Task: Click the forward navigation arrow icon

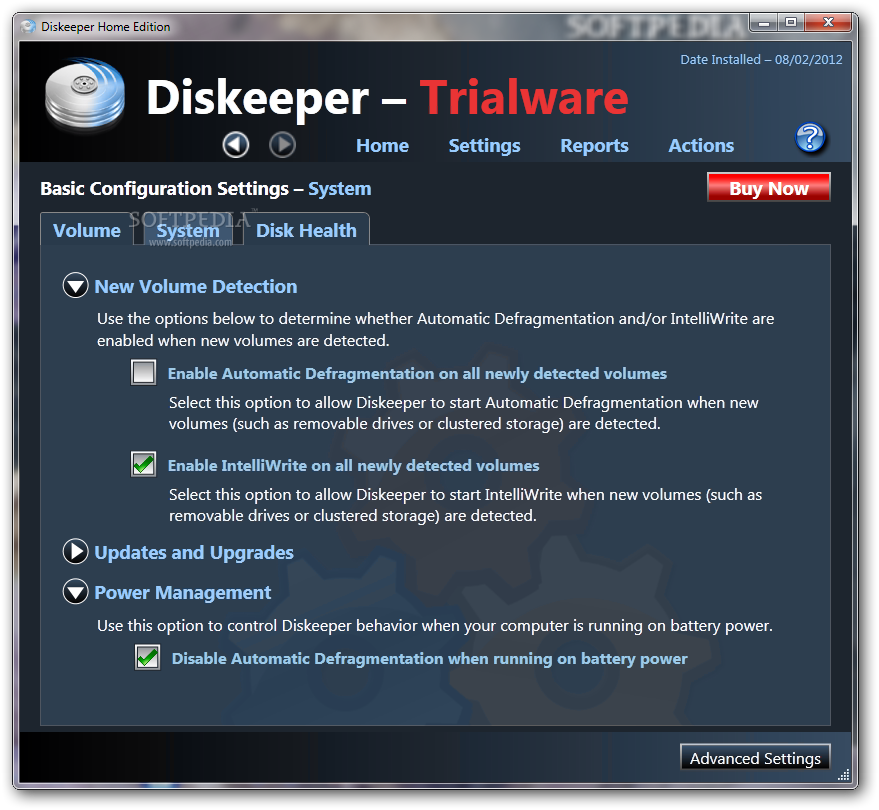Action: 282,145
